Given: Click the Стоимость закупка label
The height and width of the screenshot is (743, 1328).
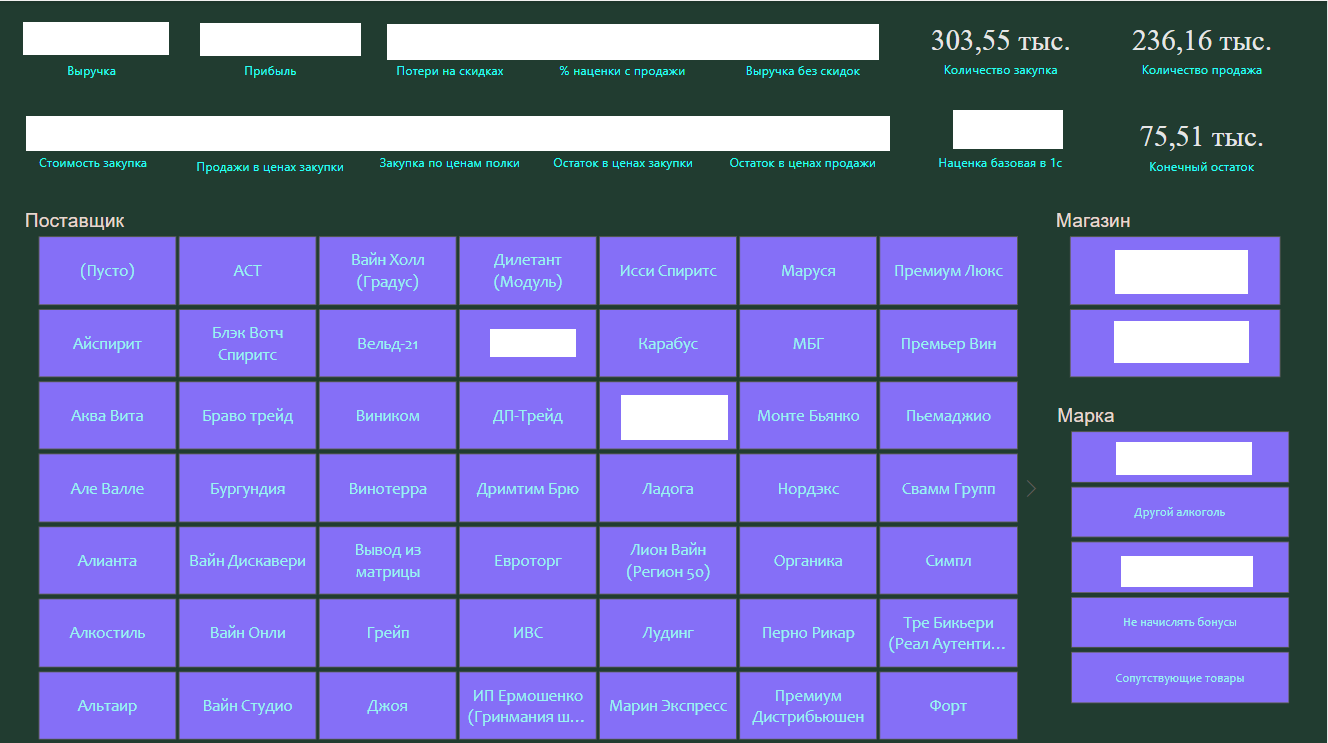Looking at the screenshot, I should 93,163.
